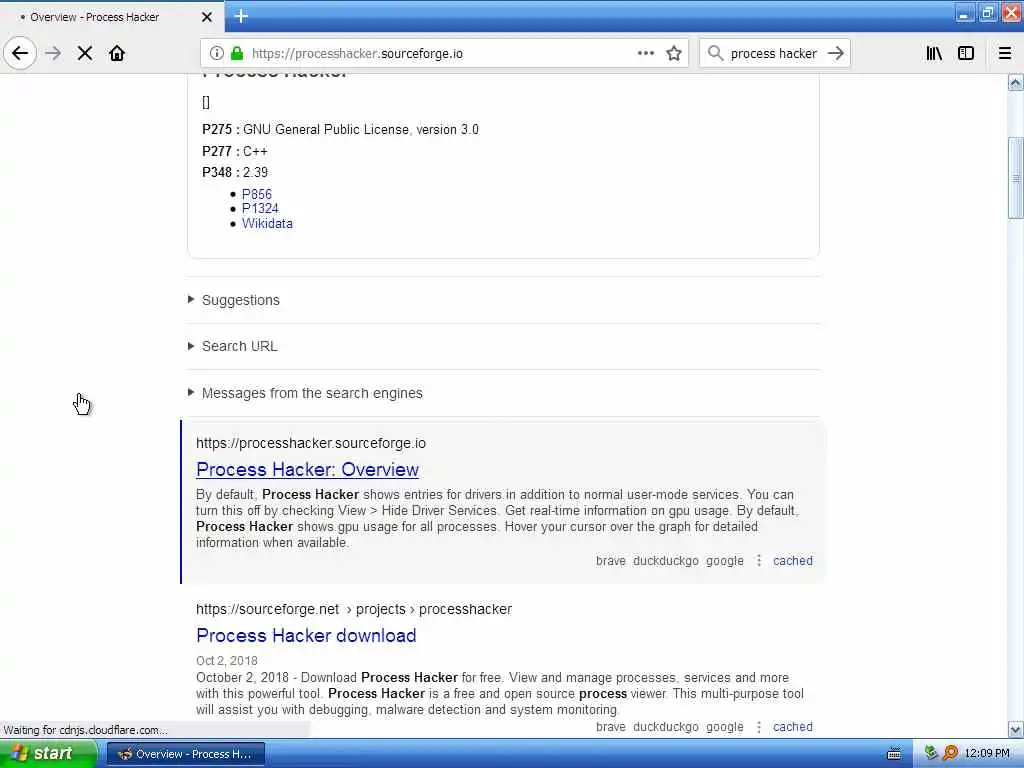Screen dimensions: 1024x768
Task: Click the vertical scrollbar thumb
Action: point(1016,178)
